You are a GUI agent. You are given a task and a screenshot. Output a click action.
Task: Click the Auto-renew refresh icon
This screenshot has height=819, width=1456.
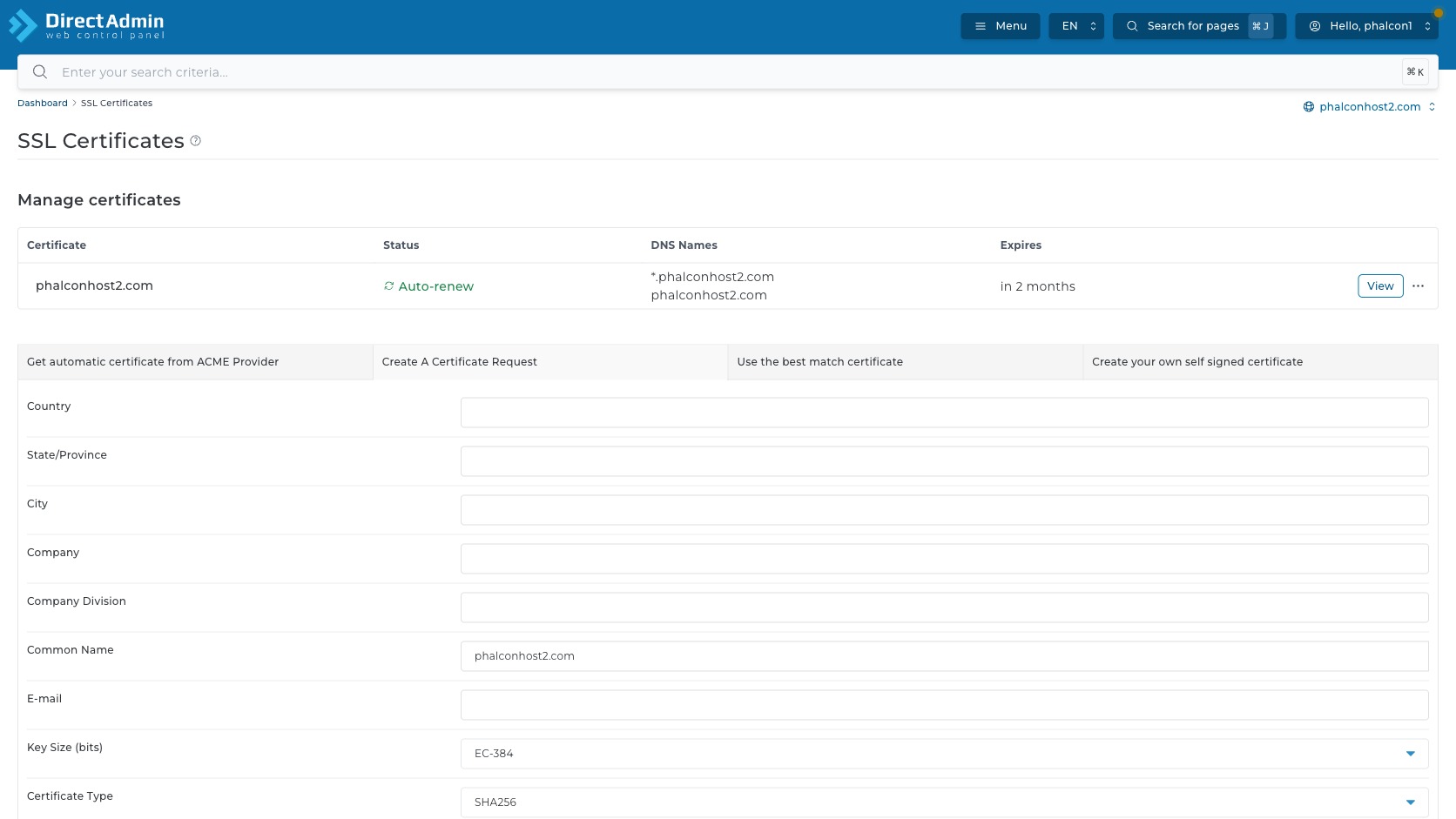(389, 286)
